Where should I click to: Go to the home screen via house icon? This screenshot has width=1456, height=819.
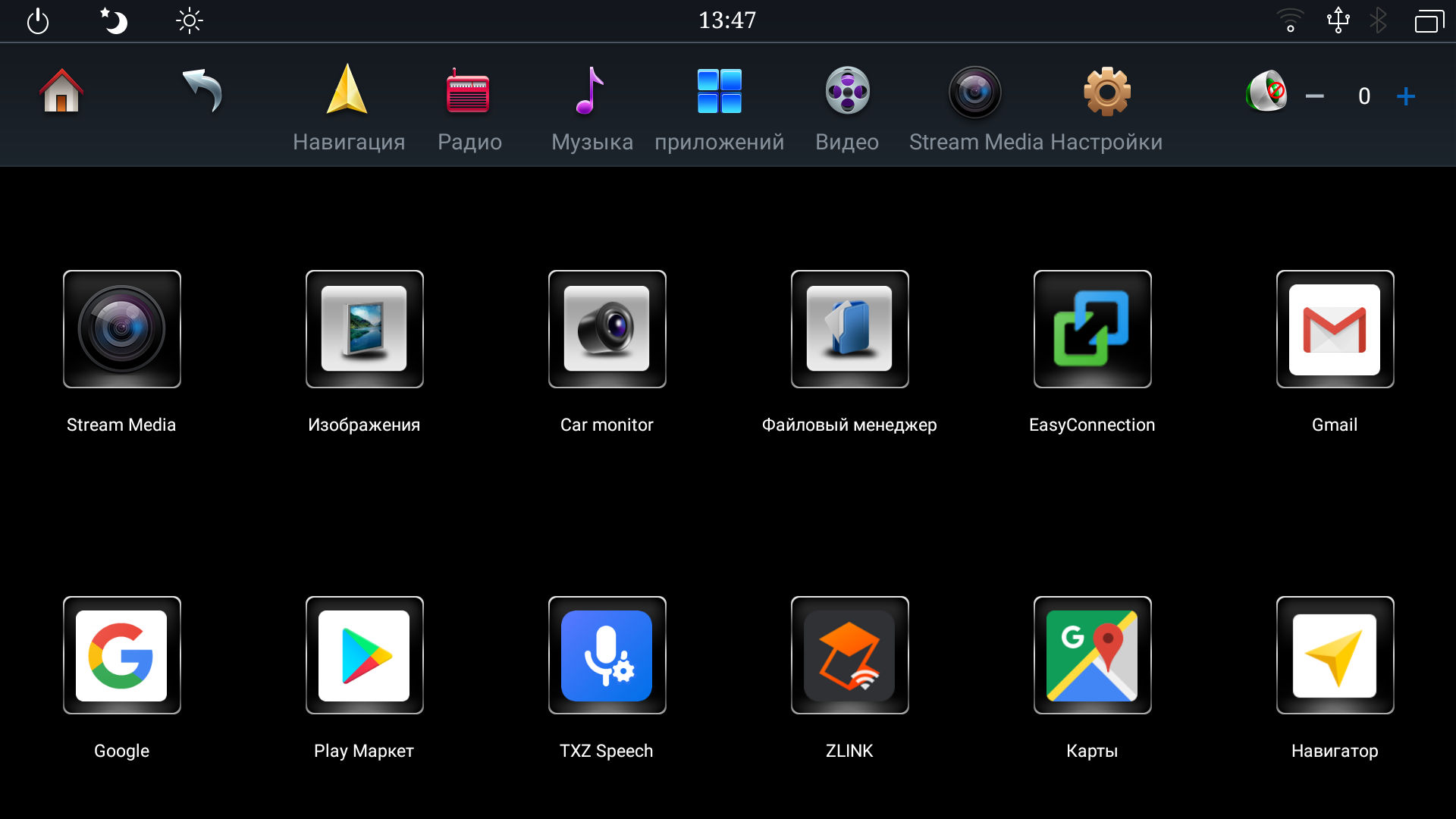(61, 91)
